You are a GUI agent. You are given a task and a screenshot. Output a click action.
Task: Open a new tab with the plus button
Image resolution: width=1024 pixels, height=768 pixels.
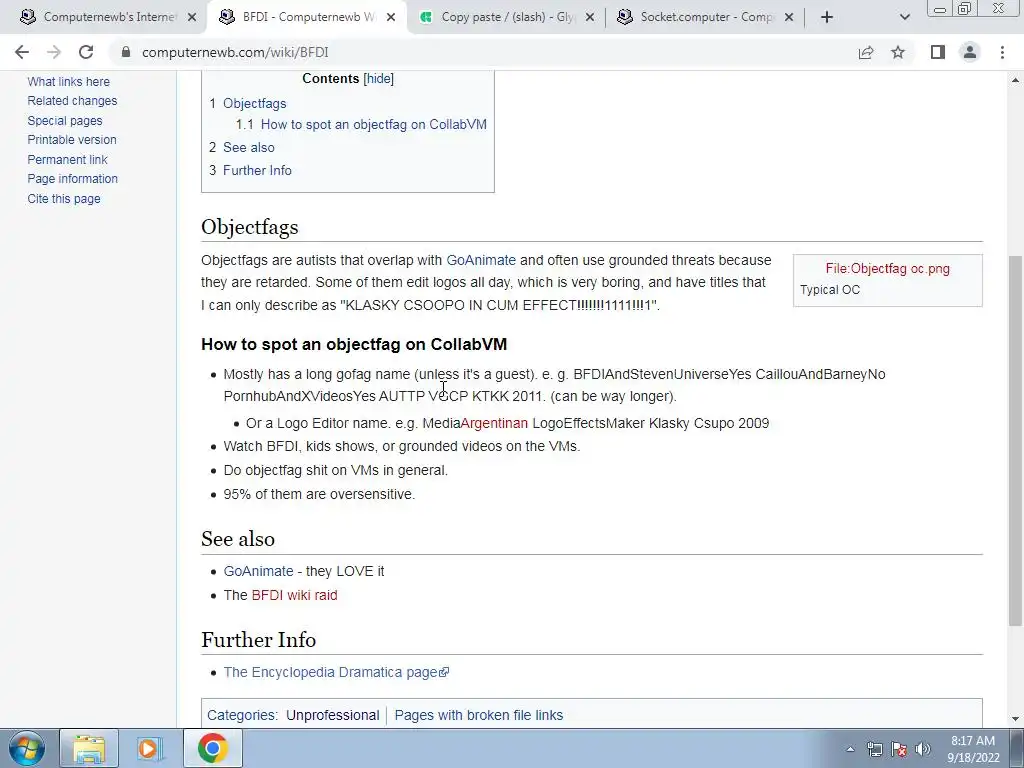coord(827,17)
